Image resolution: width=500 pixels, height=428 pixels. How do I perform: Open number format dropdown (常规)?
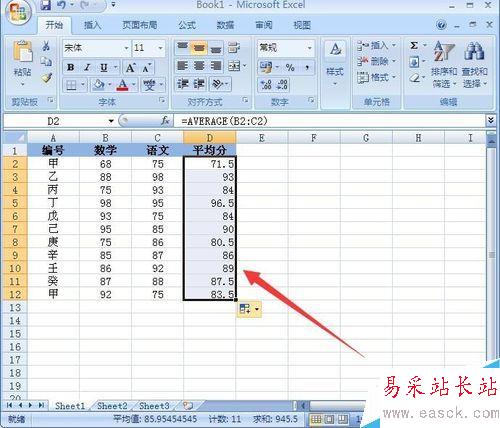click(310, 48)
